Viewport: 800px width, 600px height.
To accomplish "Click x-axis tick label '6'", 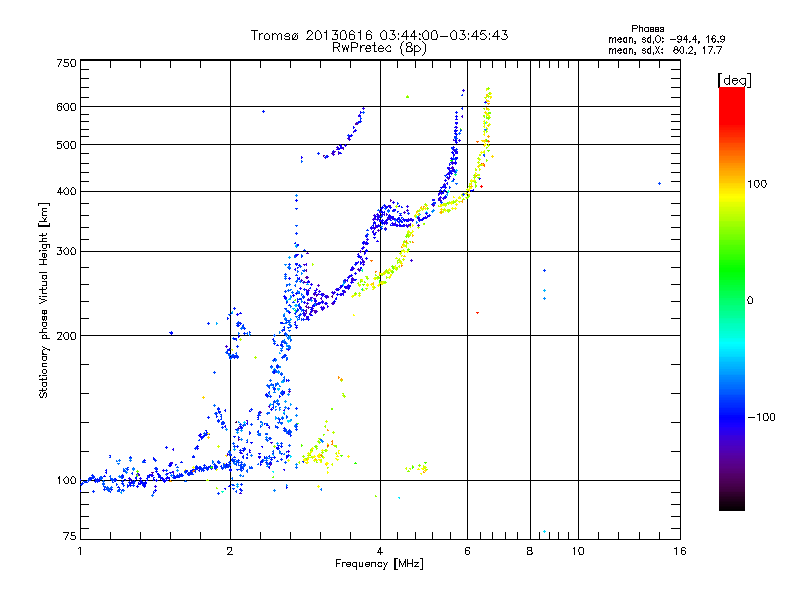I will coord(467,551).
